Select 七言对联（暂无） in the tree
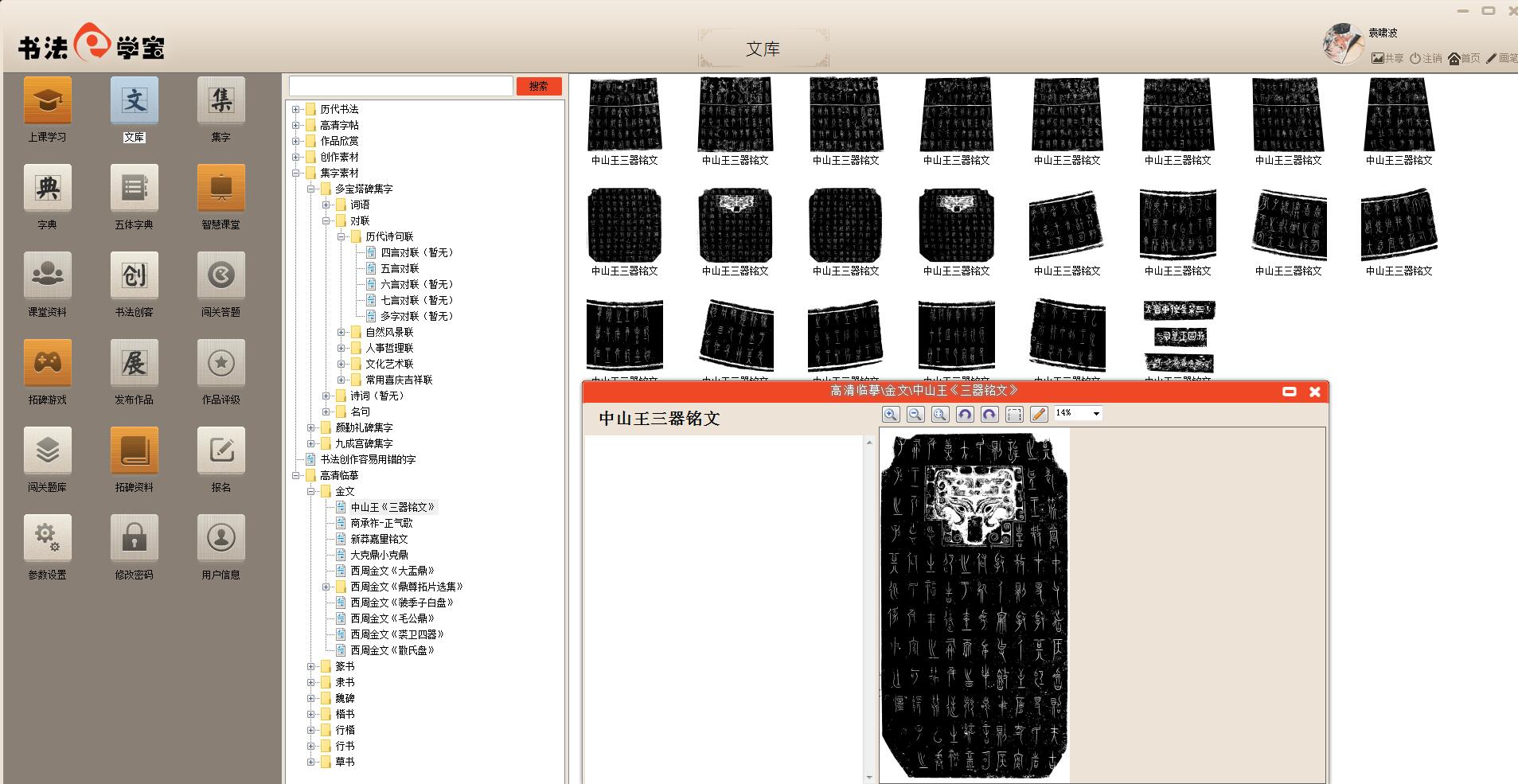This screenshot has width=1518, height=784. (x=417, y=300)
